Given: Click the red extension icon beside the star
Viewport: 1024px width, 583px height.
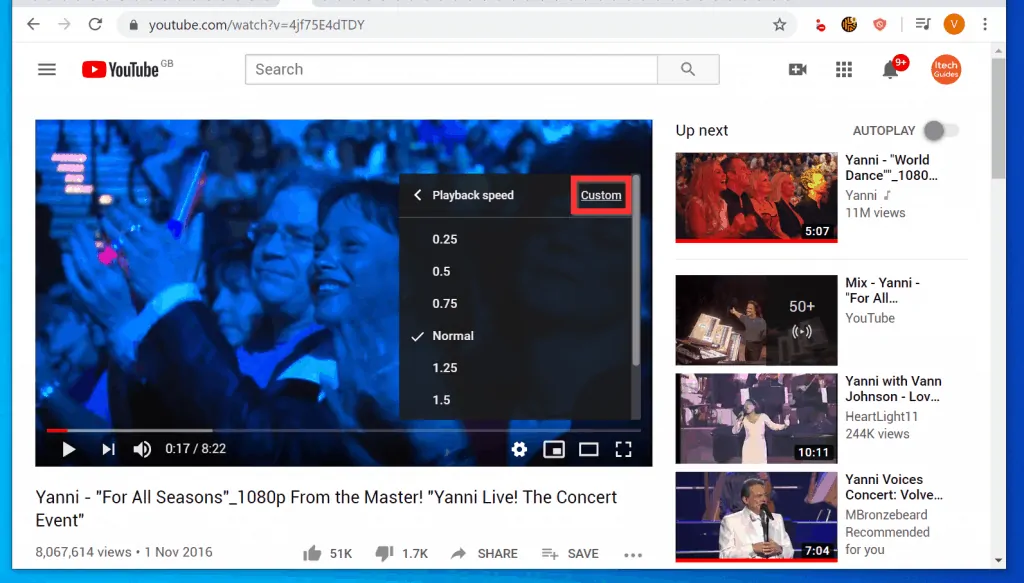Looking at the screenshot, I should tap(820, 25).
